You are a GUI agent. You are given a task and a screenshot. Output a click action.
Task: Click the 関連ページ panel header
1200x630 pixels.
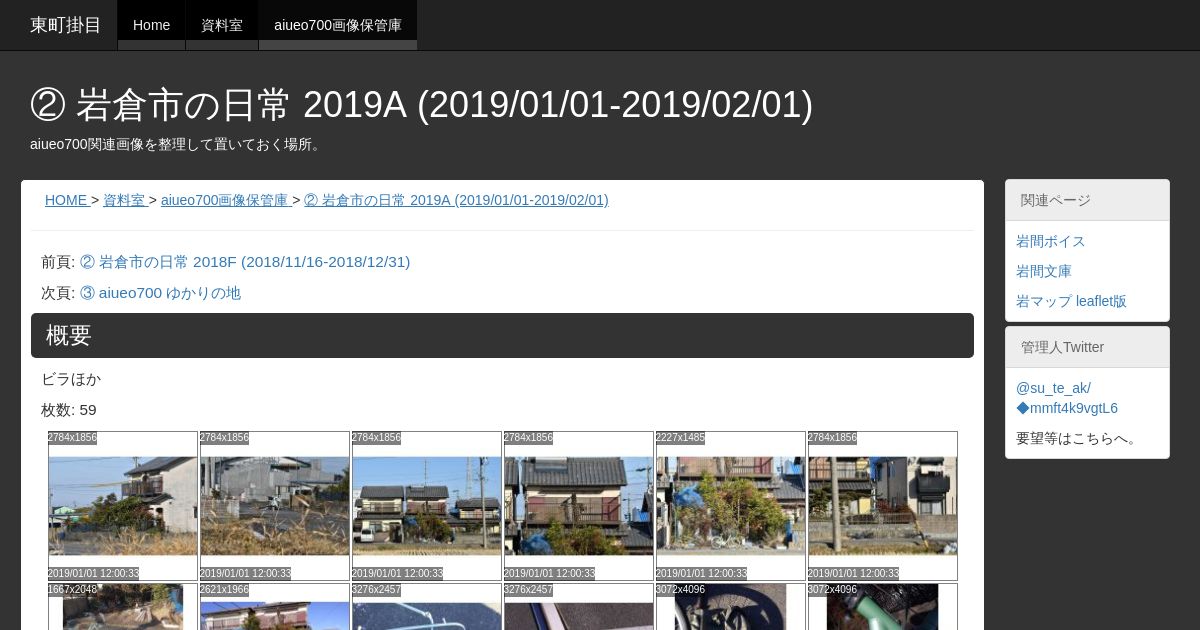coord(1087,200)
